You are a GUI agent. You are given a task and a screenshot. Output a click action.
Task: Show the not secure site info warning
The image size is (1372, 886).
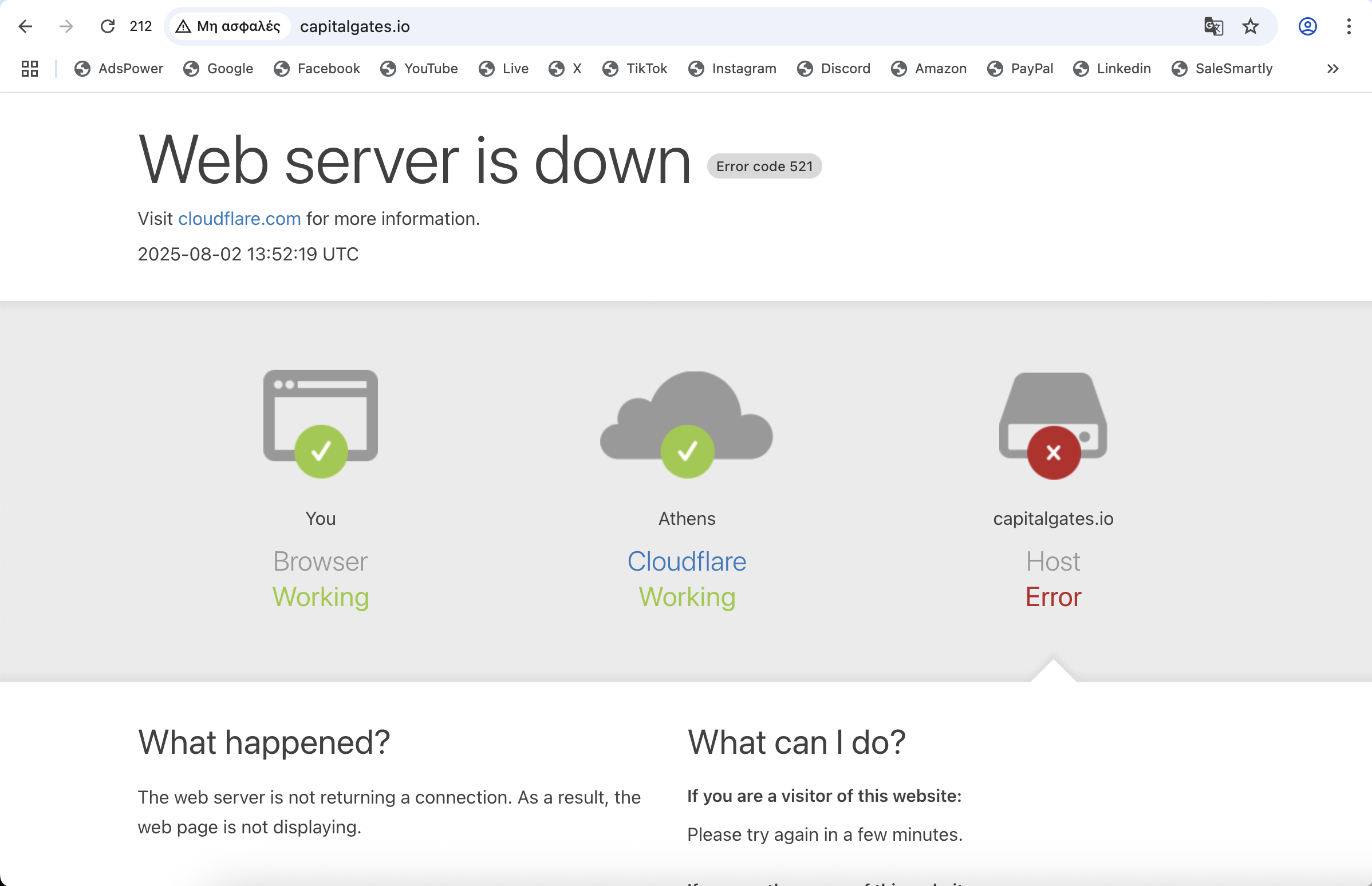click(x=228, y=26)
